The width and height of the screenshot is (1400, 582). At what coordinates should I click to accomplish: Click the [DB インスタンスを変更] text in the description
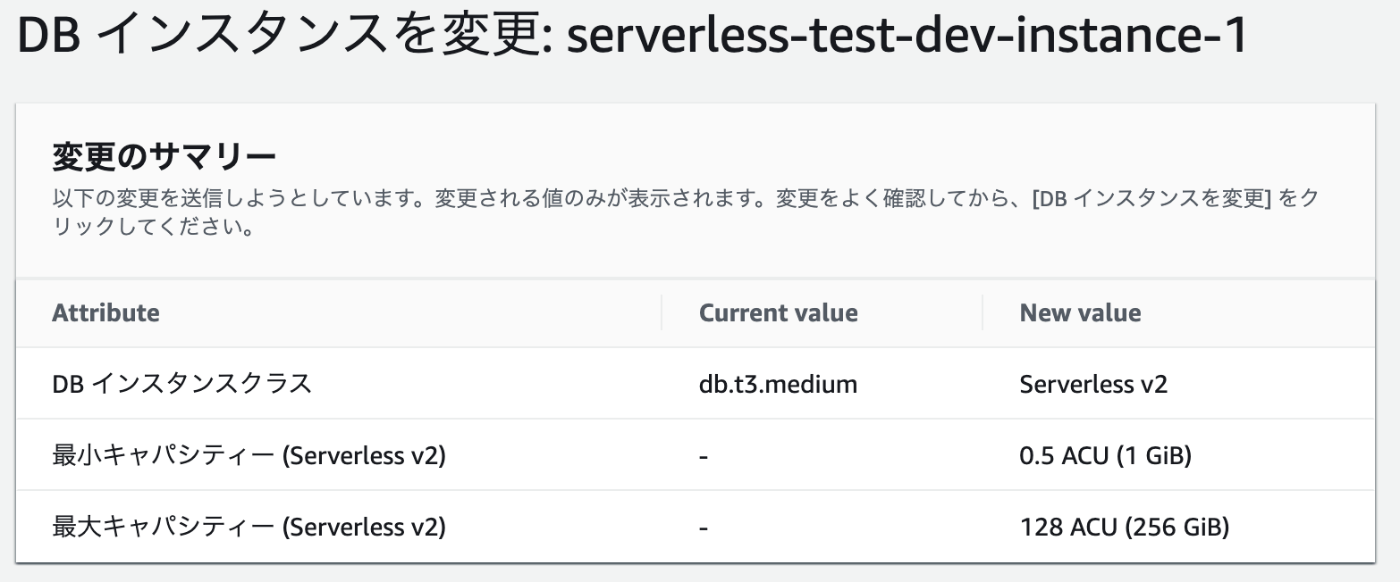tap(1150, 198)
